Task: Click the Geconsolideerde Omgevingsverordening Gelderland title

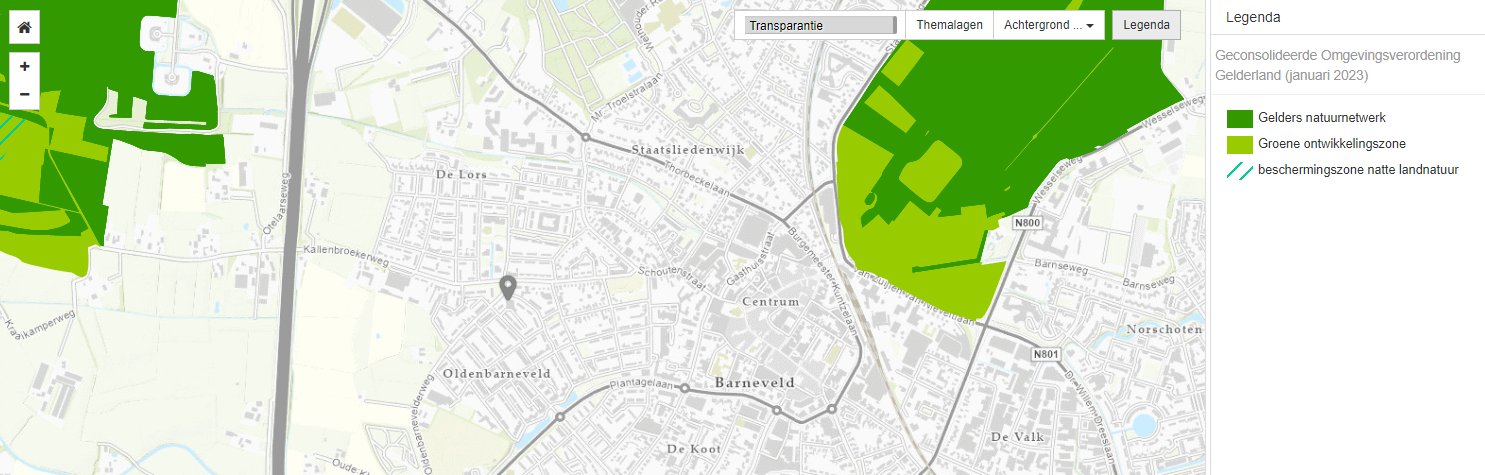Action: [x=1338, y=65]
